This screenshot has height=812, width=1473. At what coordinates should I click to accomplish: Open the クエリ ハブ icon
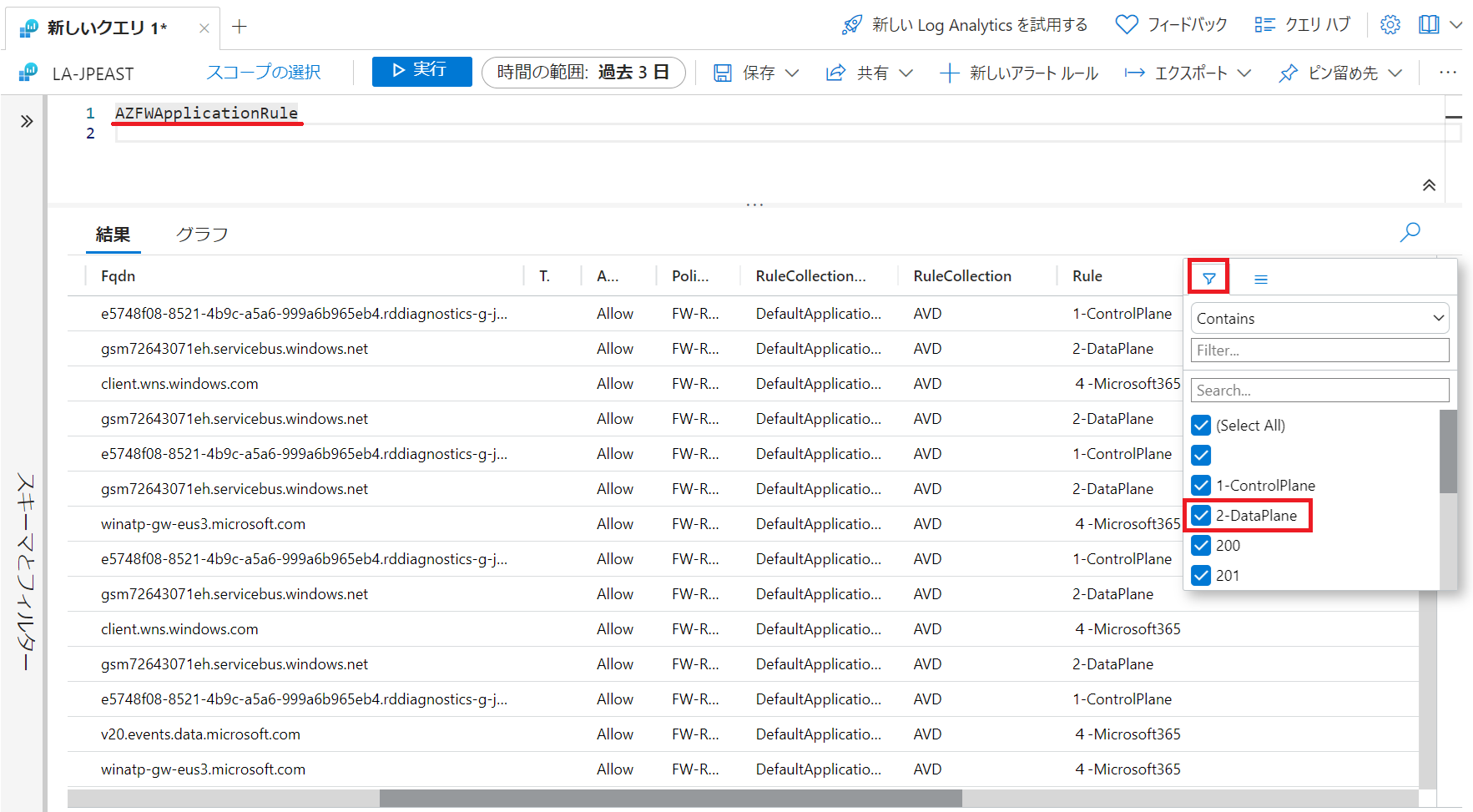click(x=1265, y=25)
